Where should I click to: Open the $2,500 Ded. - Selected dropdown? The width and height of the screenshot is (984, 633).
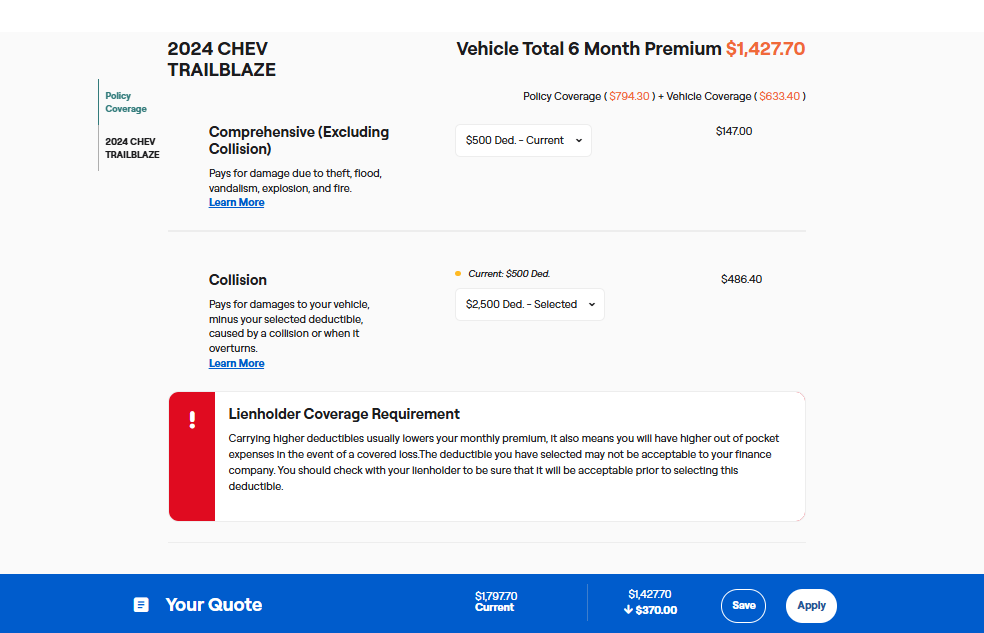[529, 305]
